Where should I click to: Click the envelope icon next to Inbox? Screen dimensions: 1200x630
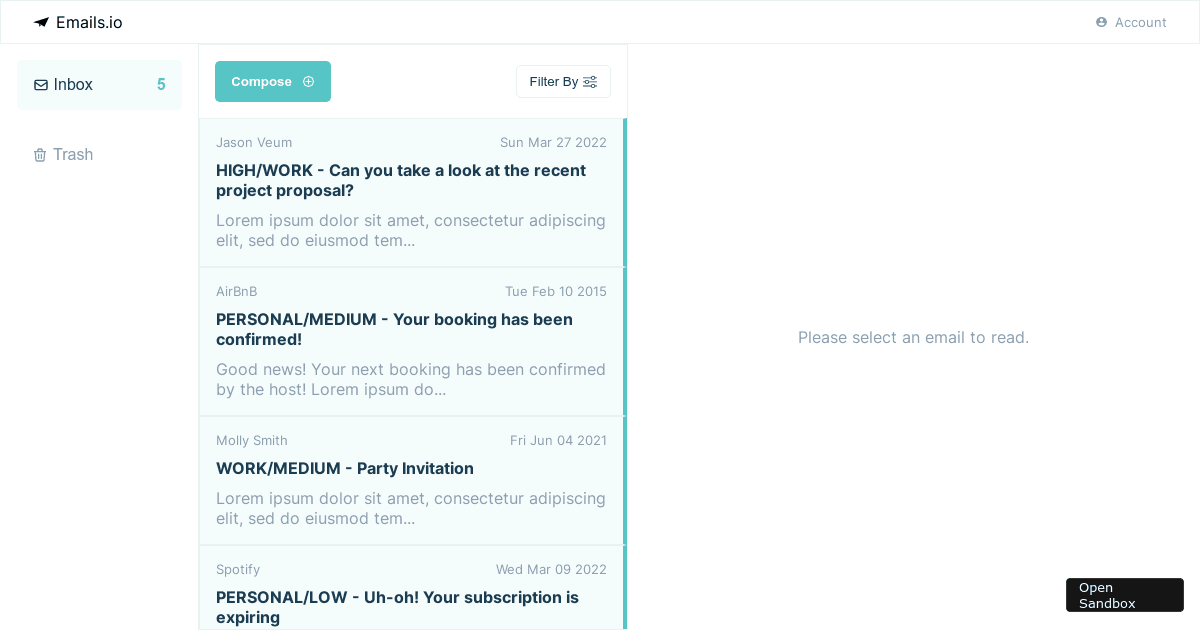[40, 85]
